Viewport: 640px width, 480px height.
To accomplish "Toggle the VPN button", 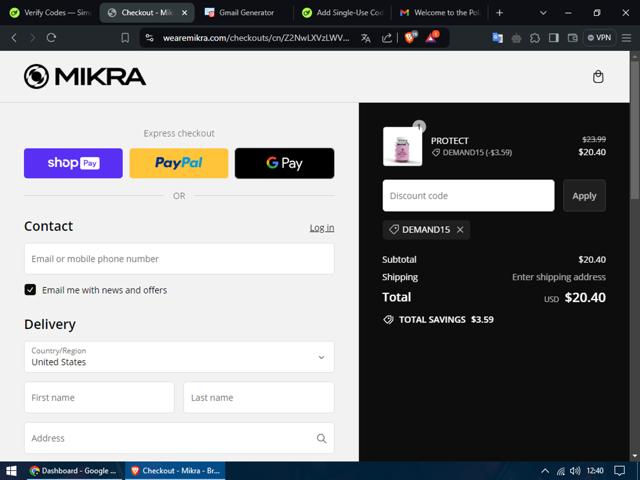I will coord(599,38).
